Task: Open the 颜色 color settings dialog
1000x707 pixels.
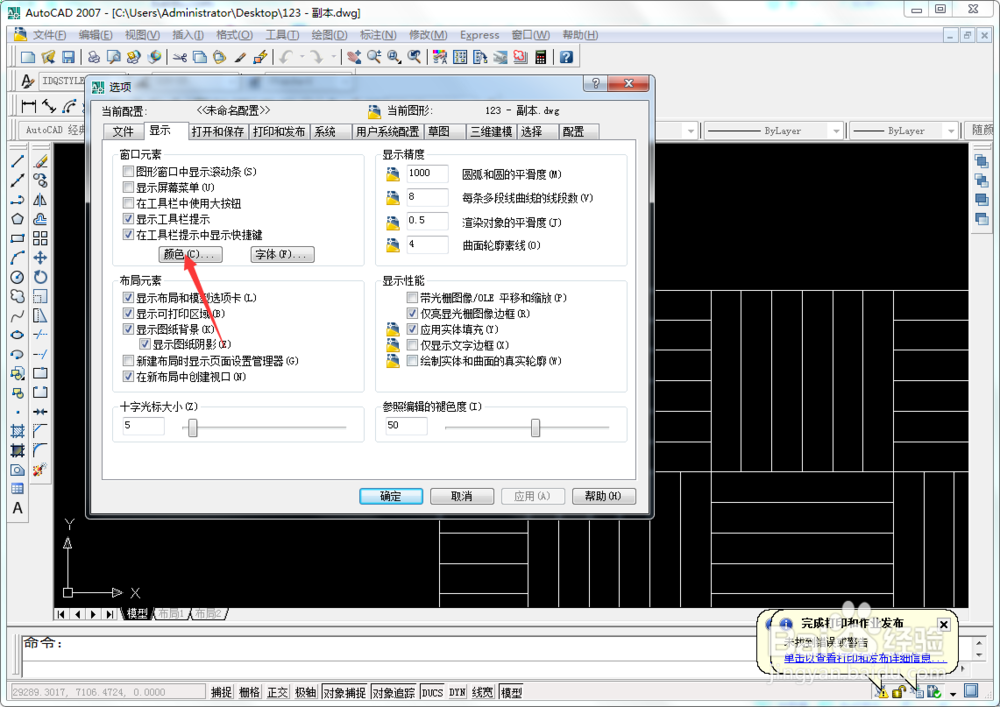Action: point(190,254)
